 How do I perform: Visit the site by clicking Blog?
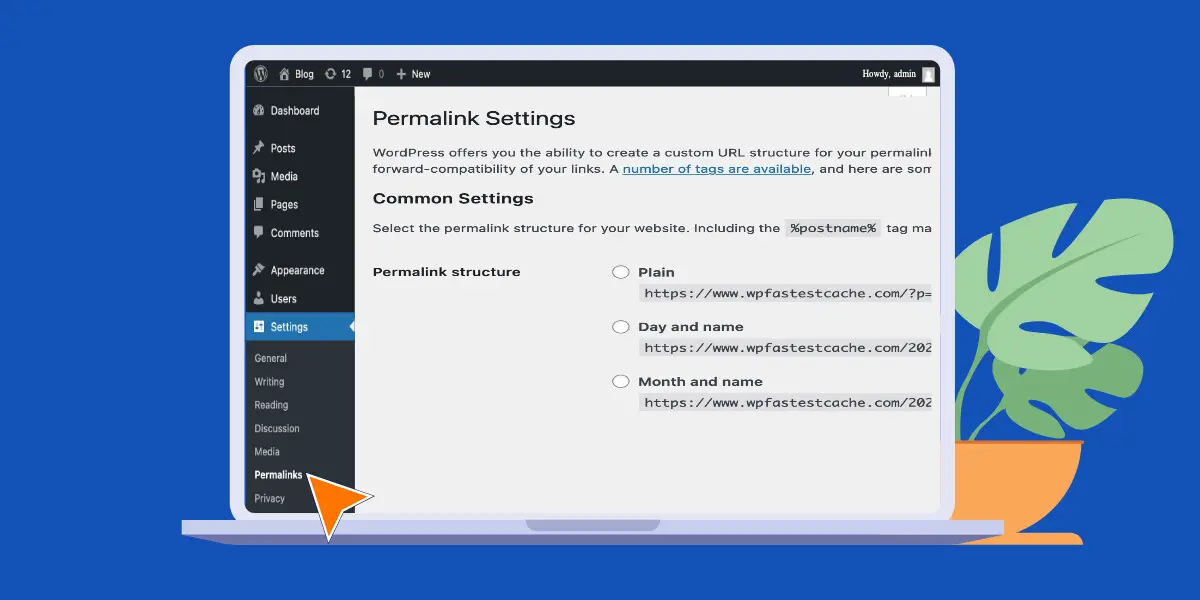point(297,73)
